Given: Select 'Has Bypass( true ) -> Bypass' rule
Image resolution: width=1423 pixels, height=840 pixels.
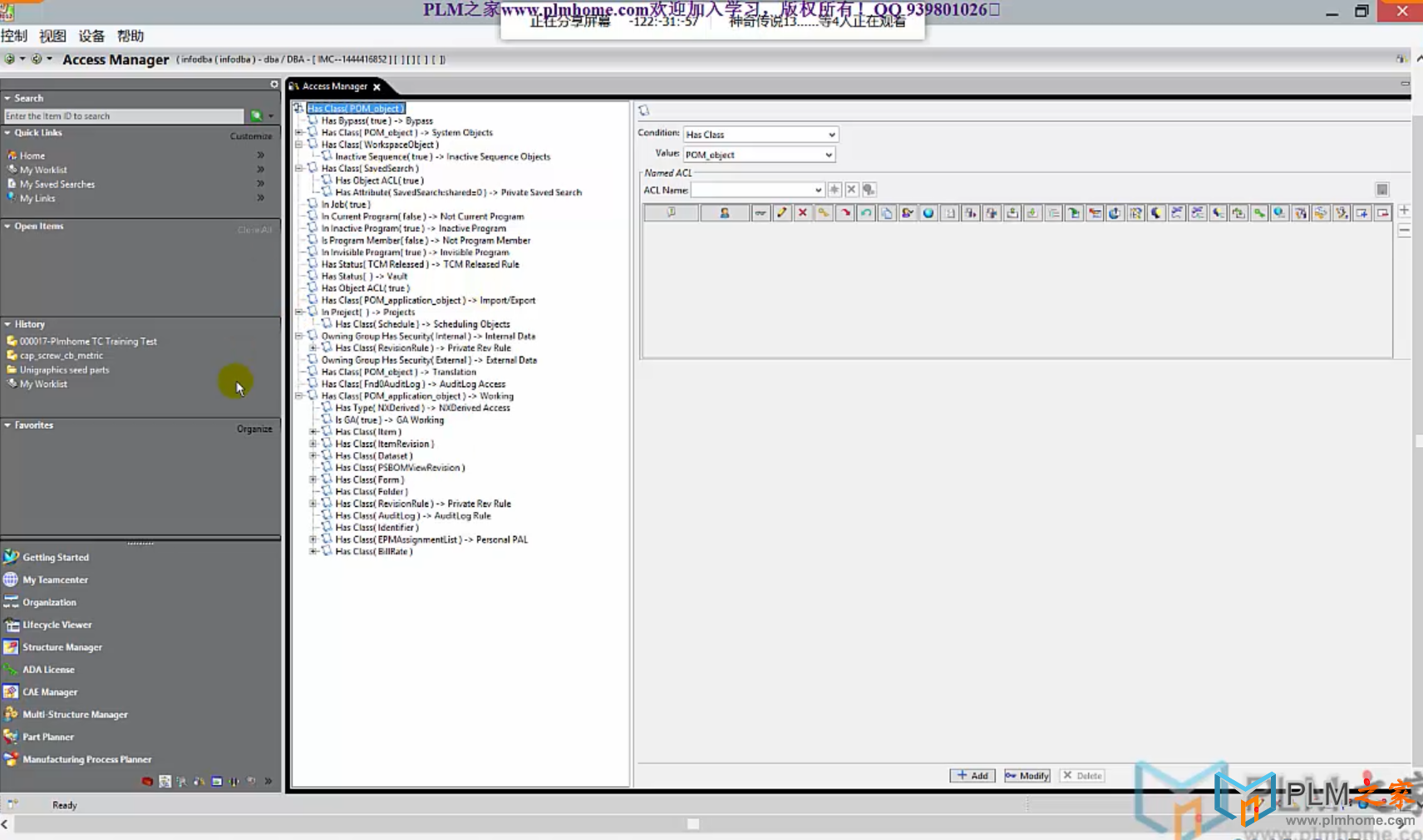Looking at the screenshot, I should click(377, 121).
